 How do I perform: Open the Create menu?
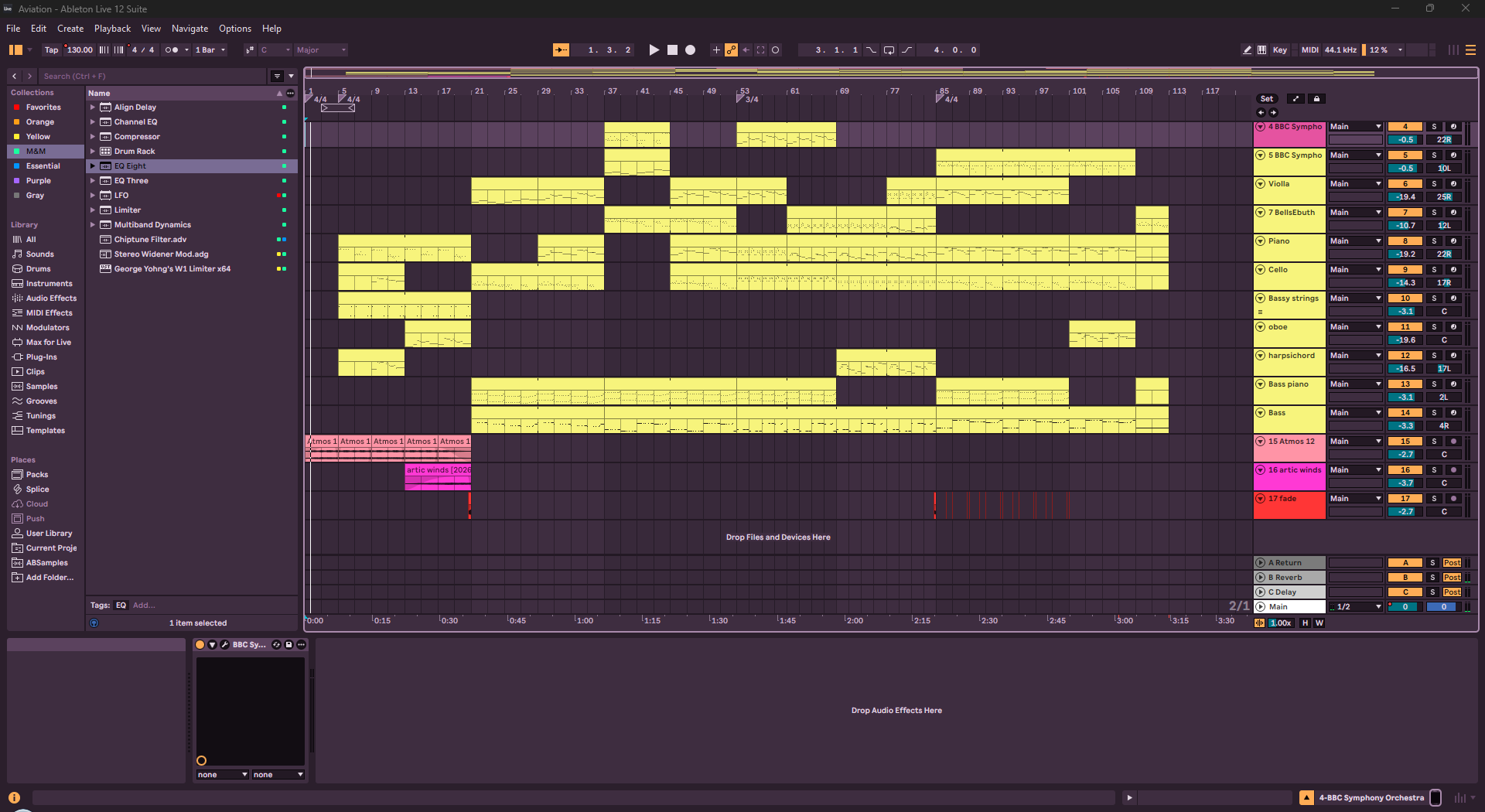click(70, 29)
